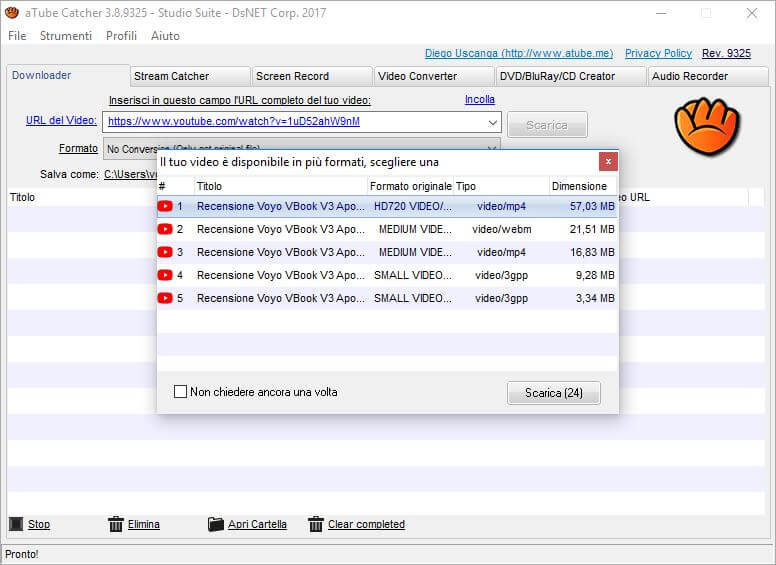Click the Stop square icon
776x565 pixels.
pos(16,524)
